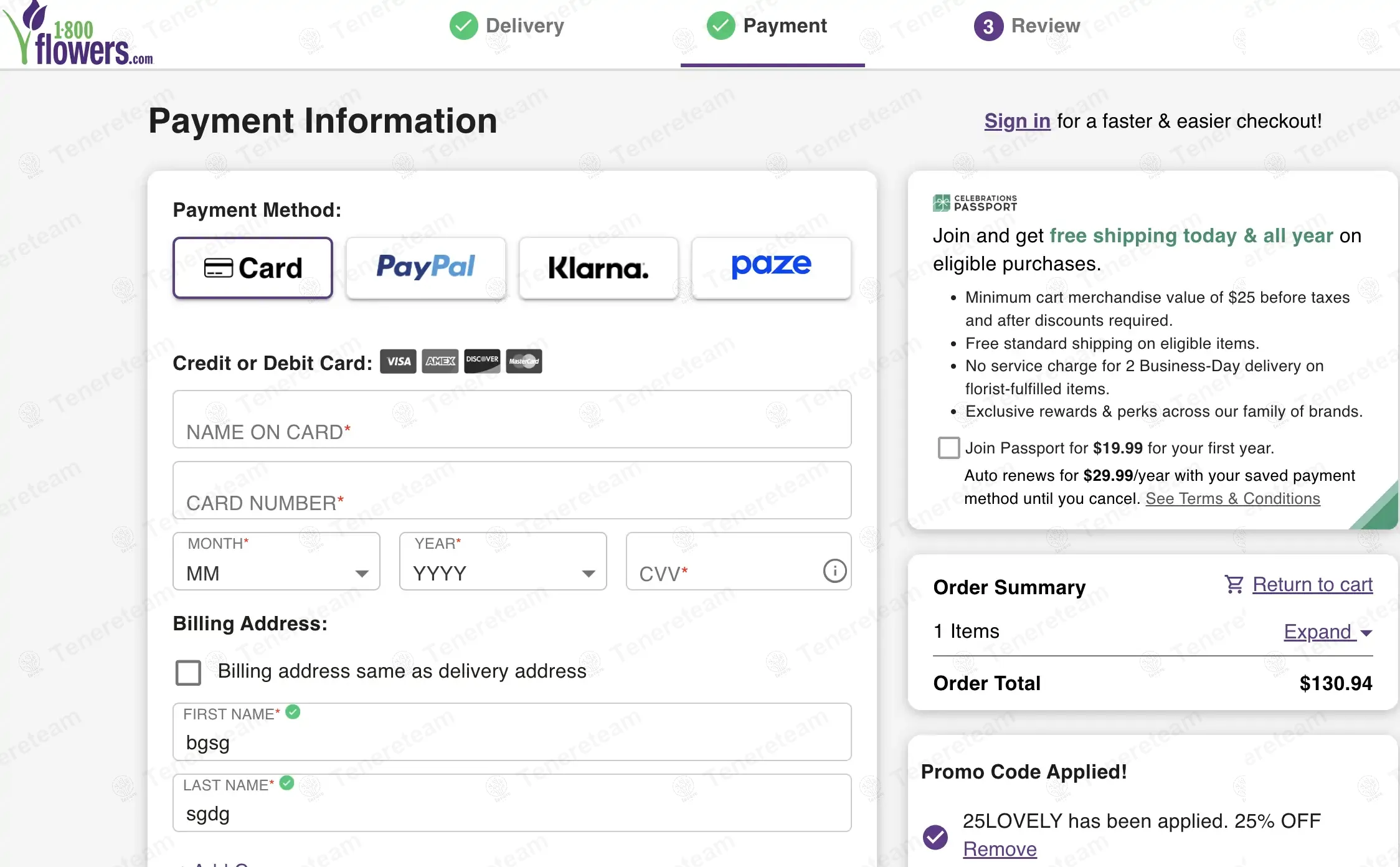Open the expiration Month dropdown
Image resolution: width=1400 pixels, height=867 pixels.
coord(276,562)
